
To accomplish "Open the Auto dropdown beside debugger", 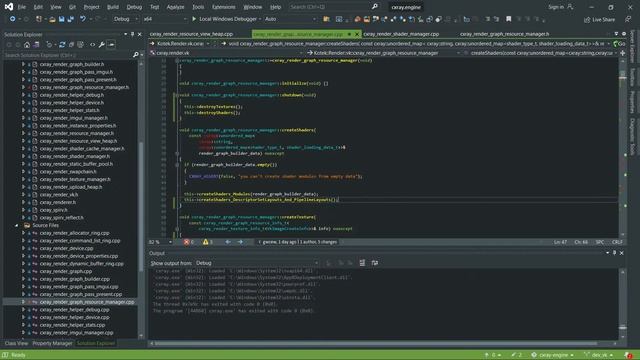I will click(x=290, y=19).
